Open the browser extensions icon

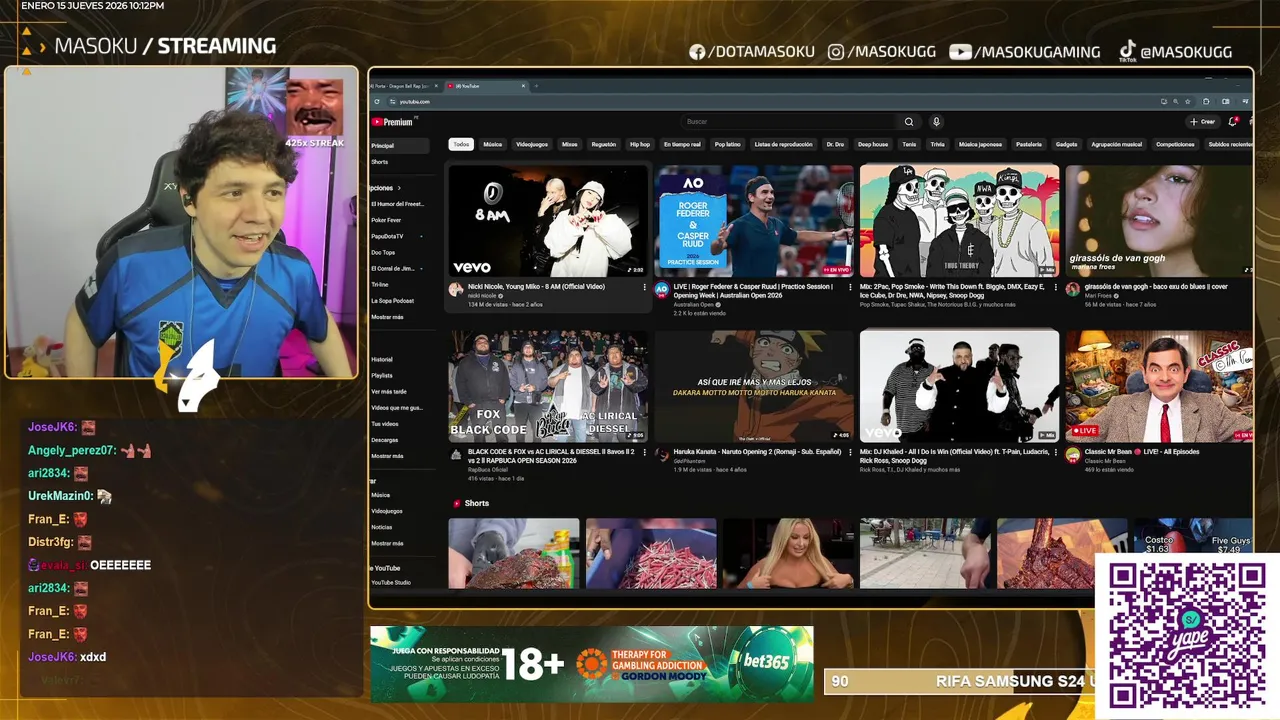[1206, 101]
